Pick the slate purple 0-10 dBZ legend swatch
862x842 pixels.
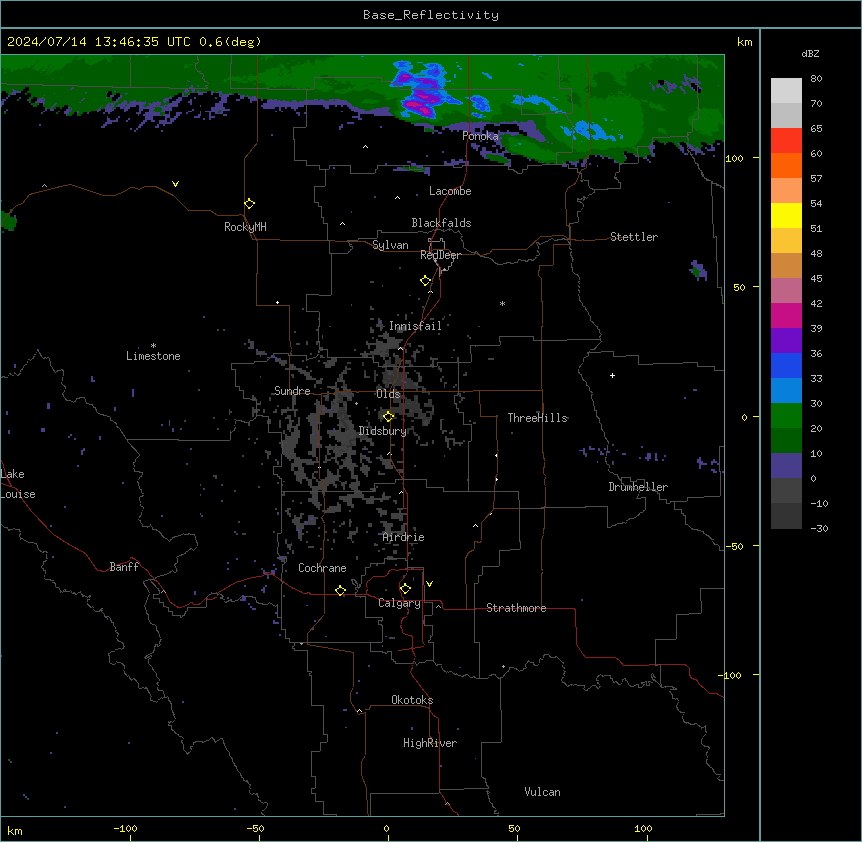[786, 466]
